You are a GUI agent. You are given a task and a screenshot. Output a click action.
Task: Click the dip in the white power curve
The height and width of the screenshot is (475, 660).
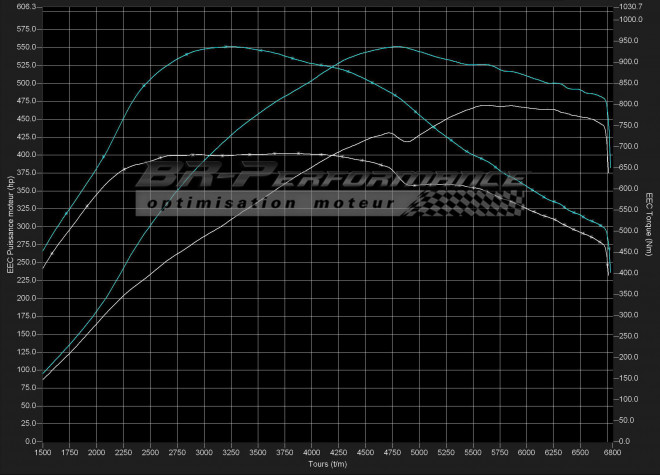coord(405,141)
